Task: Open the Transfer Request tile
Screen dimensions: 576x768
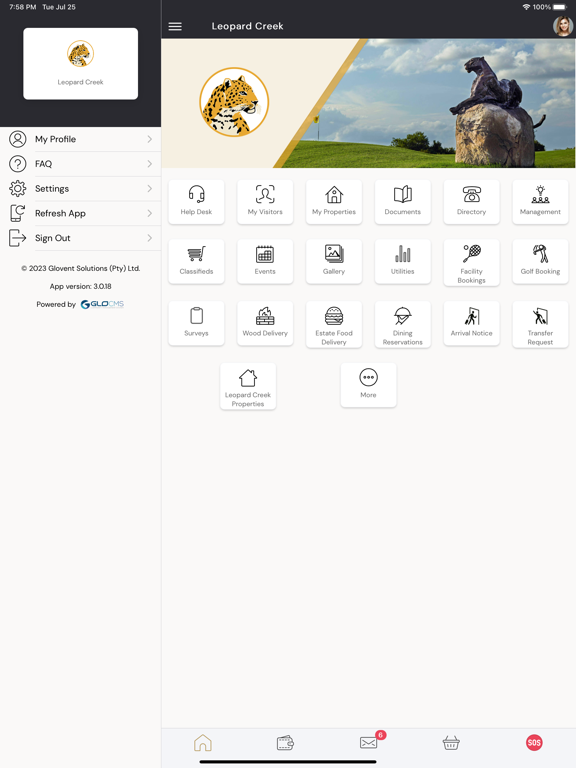Action: [540, 324]
